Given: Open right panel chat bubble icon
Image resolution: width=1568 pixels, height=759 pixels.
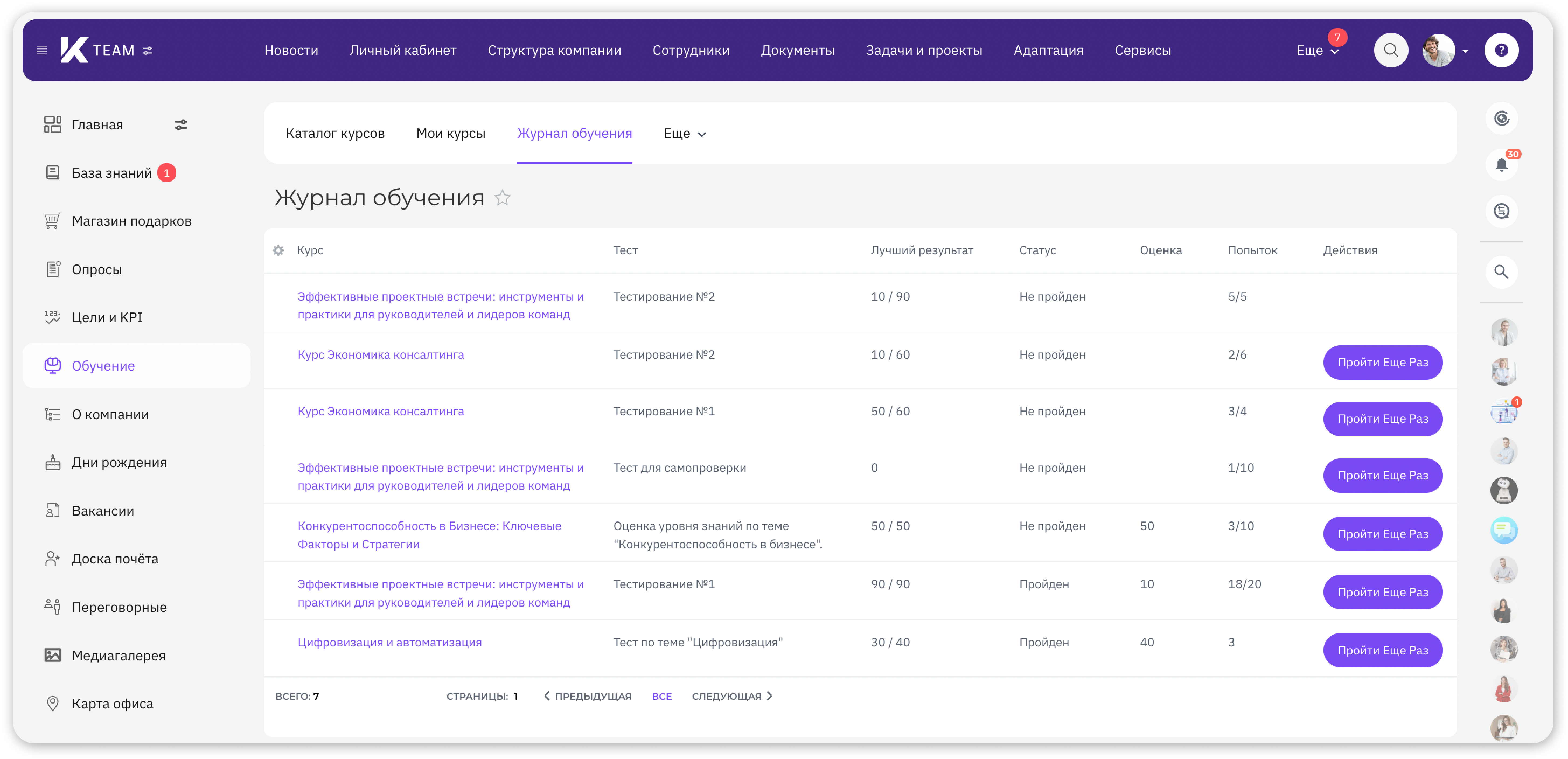Looking at the screenshot, I should click(x=1502, y=211).
